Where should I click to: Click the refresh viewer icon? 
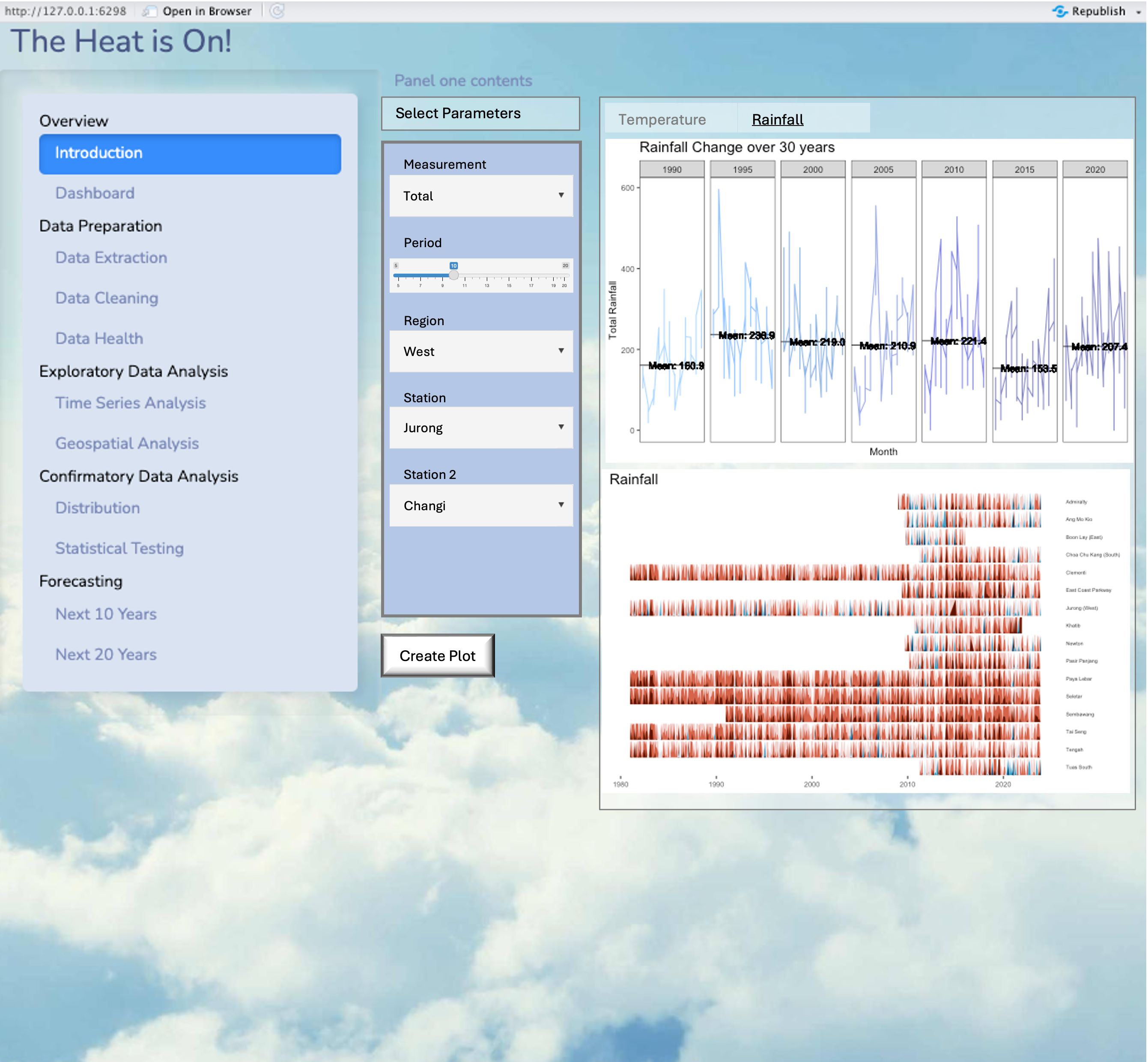[x=277, y=11]
